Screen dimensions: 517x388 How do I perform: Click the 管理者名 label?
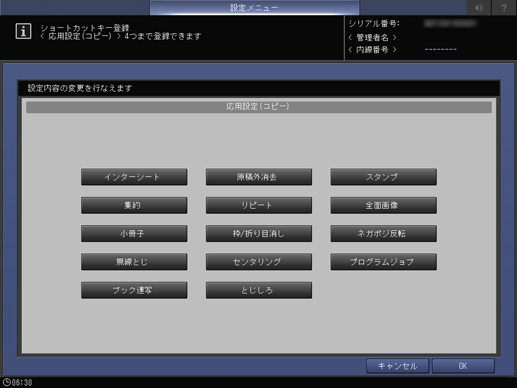pyautogui.click(x=372, y=37)
